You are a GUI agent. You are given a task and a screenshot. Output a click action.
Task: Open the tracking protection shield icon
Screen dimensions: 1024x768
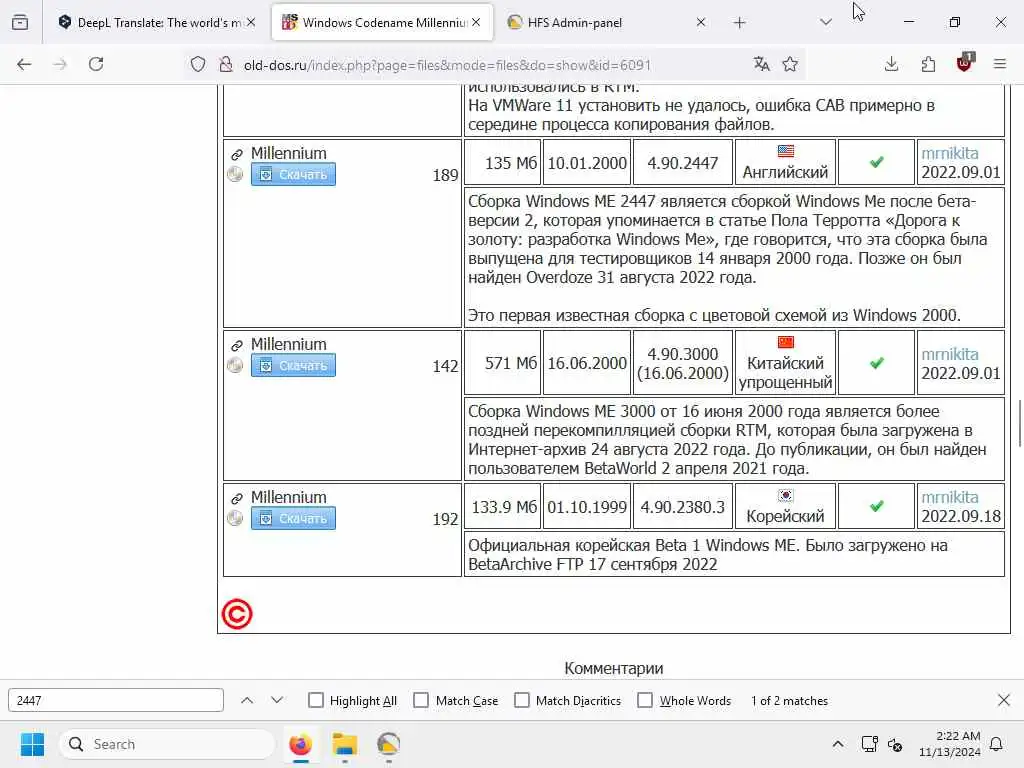coord(198,64)
